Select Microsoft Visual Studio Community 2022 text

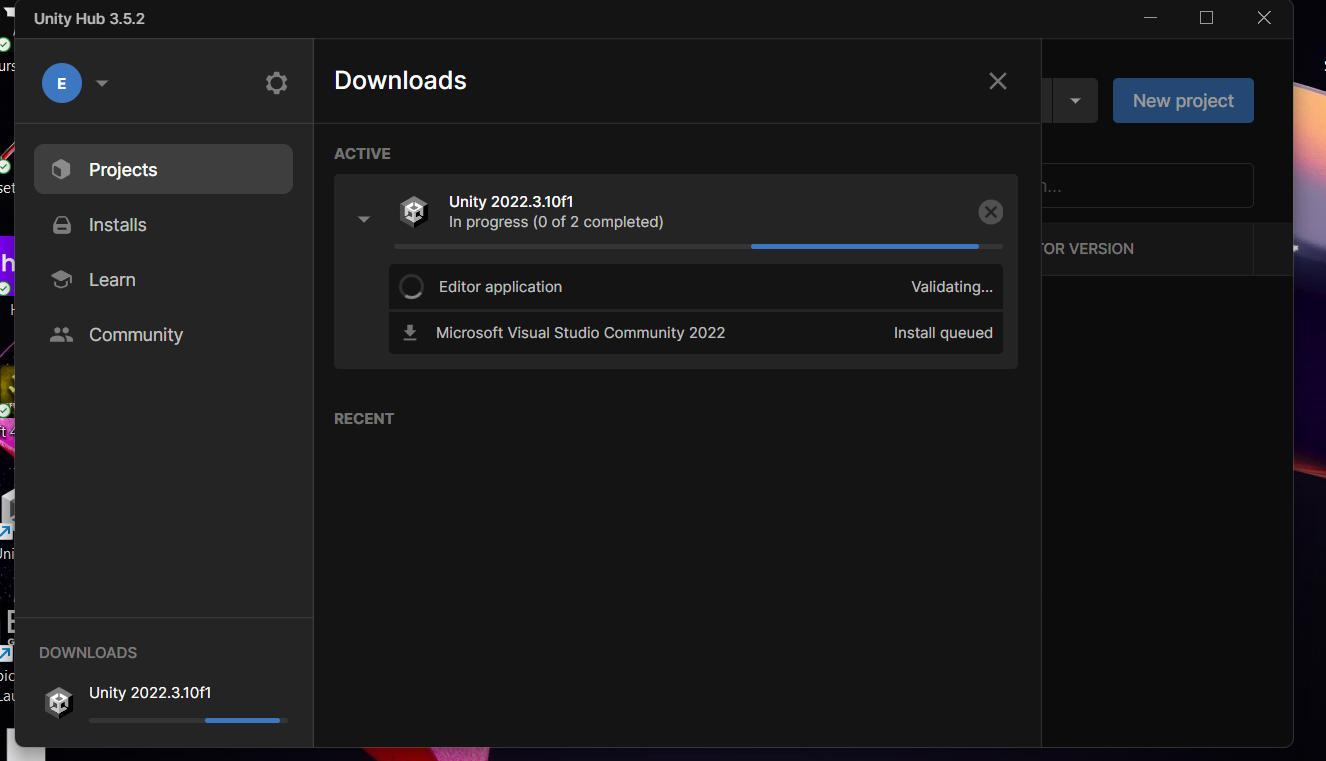580,333
